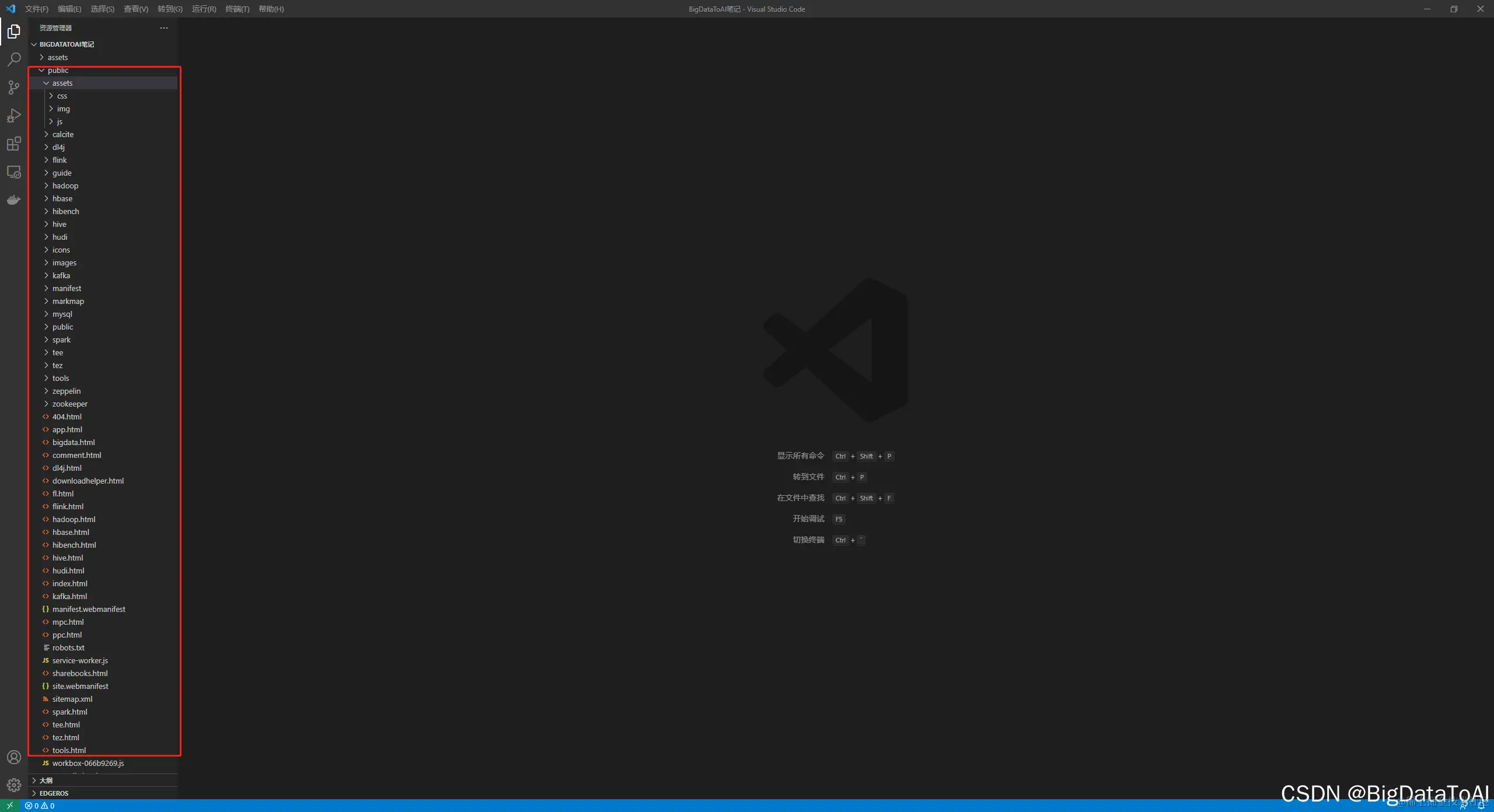Open the index.html file
The width and height of the screenshot is (1494, 812).
point(69,583)
